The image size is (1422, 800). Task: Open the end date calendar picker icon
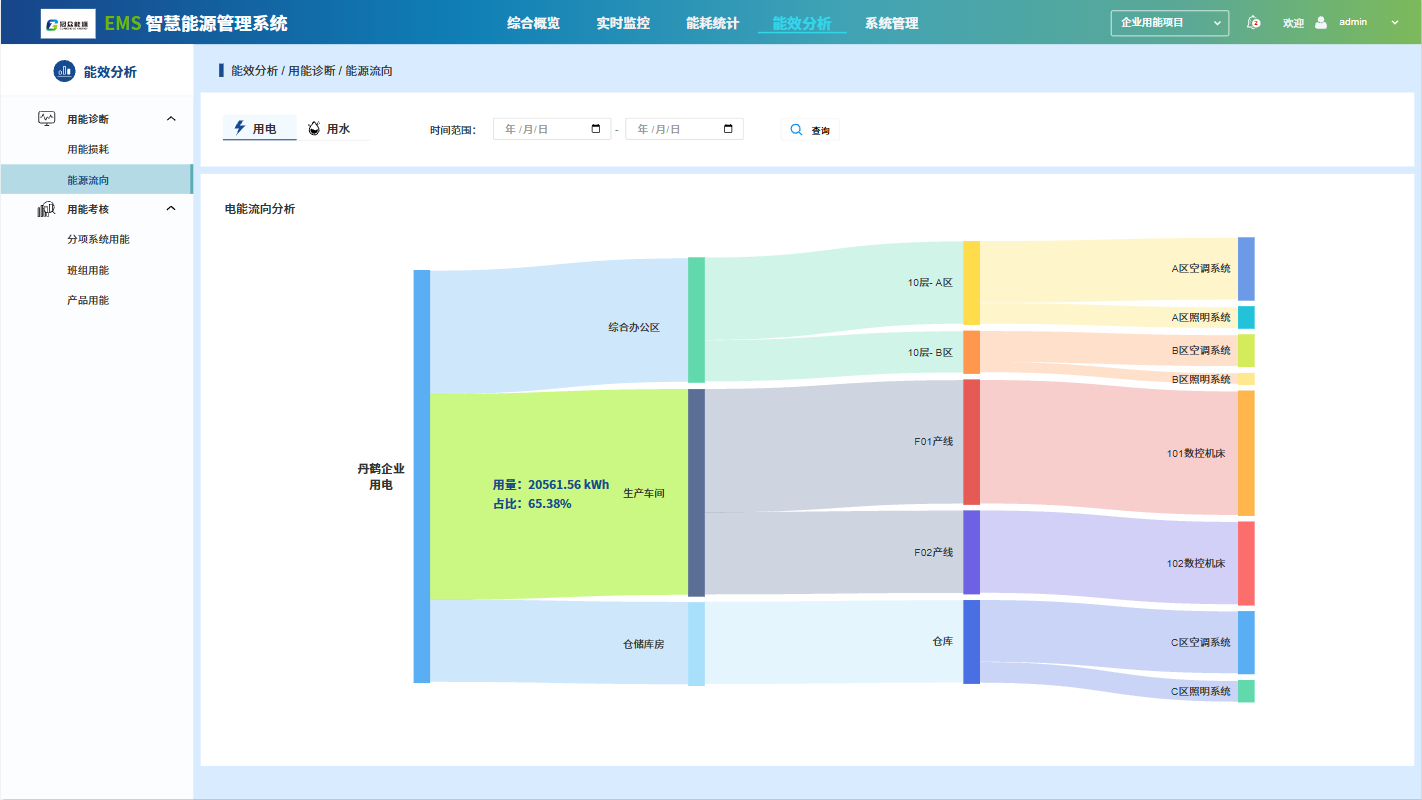(728, 129)
